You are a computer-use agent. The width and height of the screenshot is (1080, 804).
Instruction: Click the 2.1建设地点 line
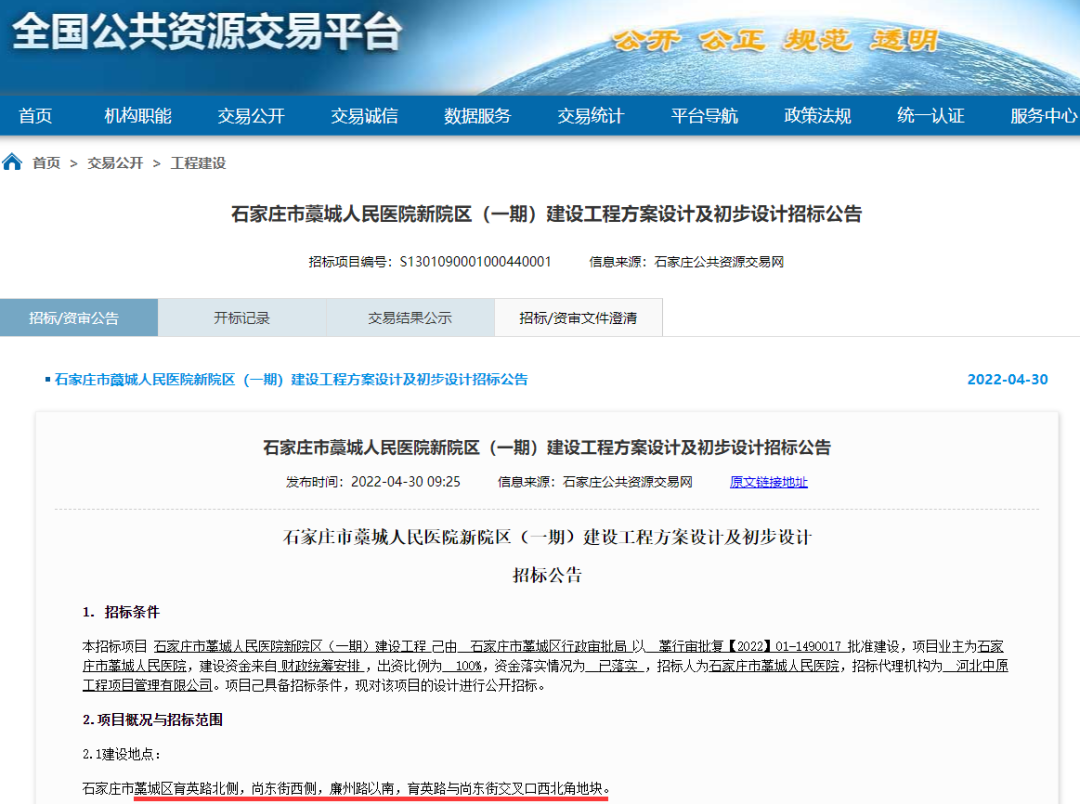pyautogui.click(x=121, y=754)
